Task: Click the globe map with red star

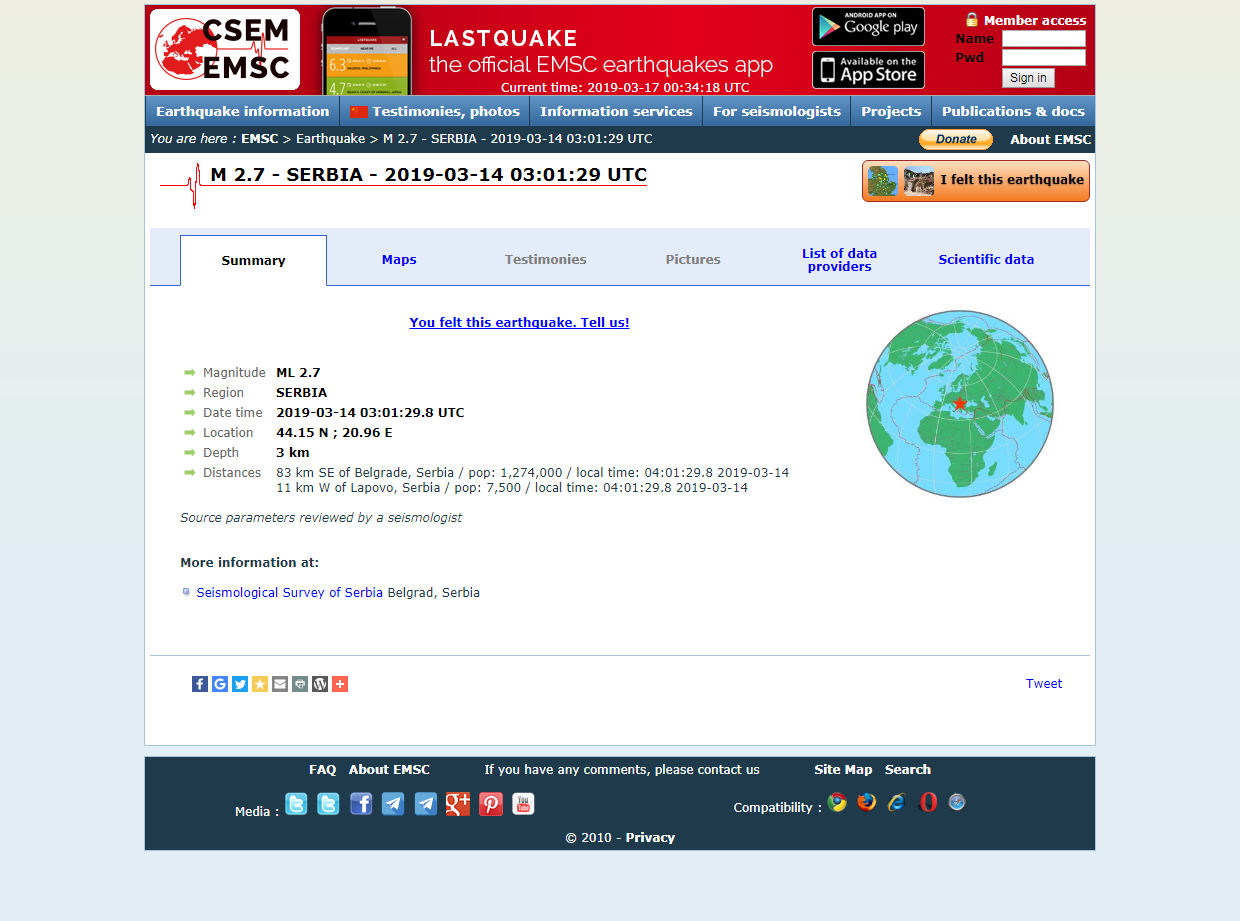Action: click(960, 404)
